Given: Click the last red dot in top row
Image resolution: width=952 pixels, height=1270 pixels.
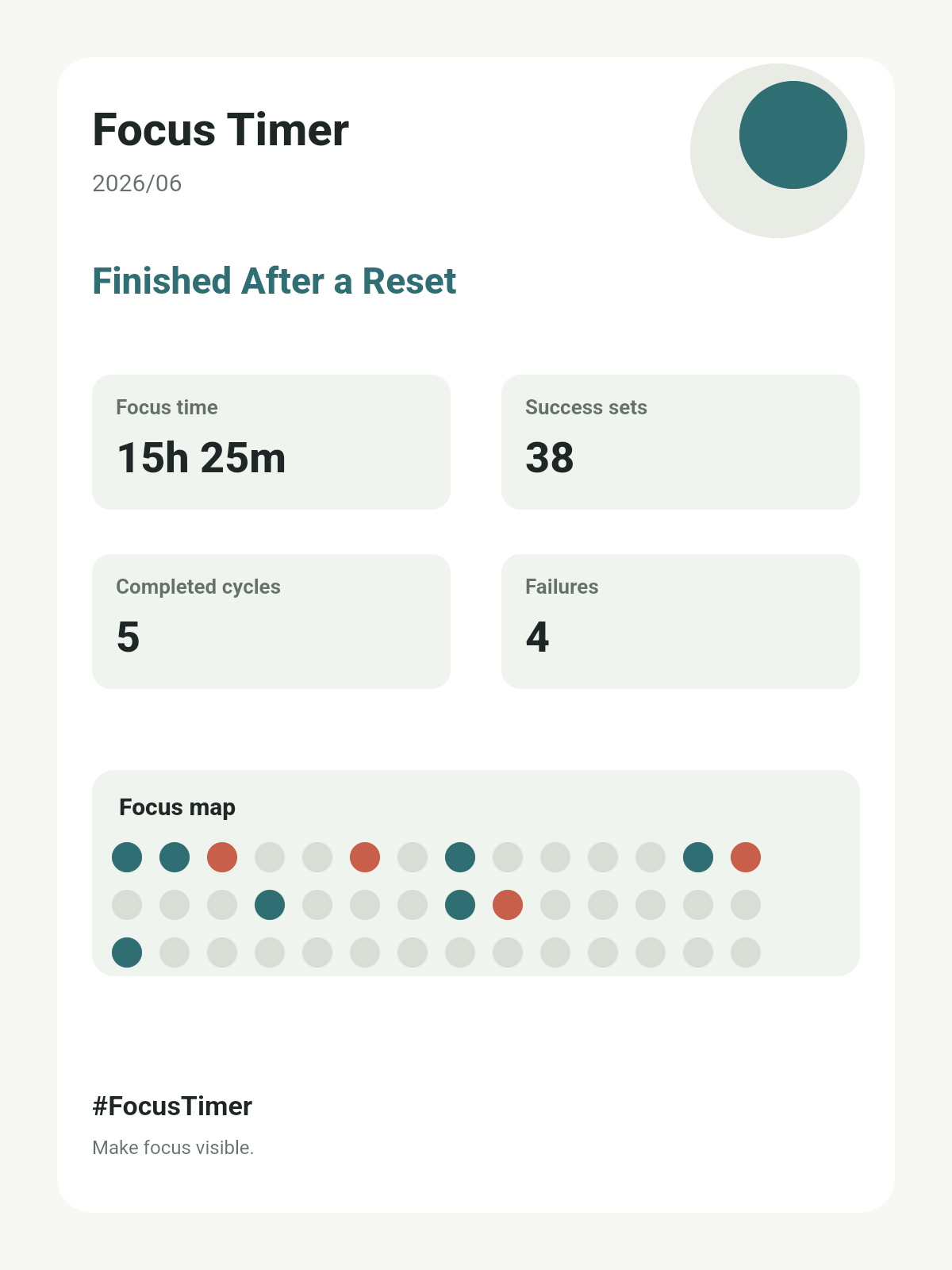Looking at the screenshot, I should tap(746, 857).
